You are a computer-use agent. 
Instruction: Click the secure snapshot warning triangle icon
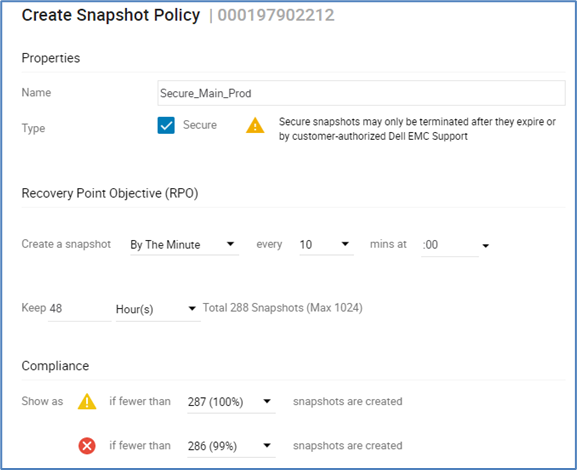click(x=255, y=126)
